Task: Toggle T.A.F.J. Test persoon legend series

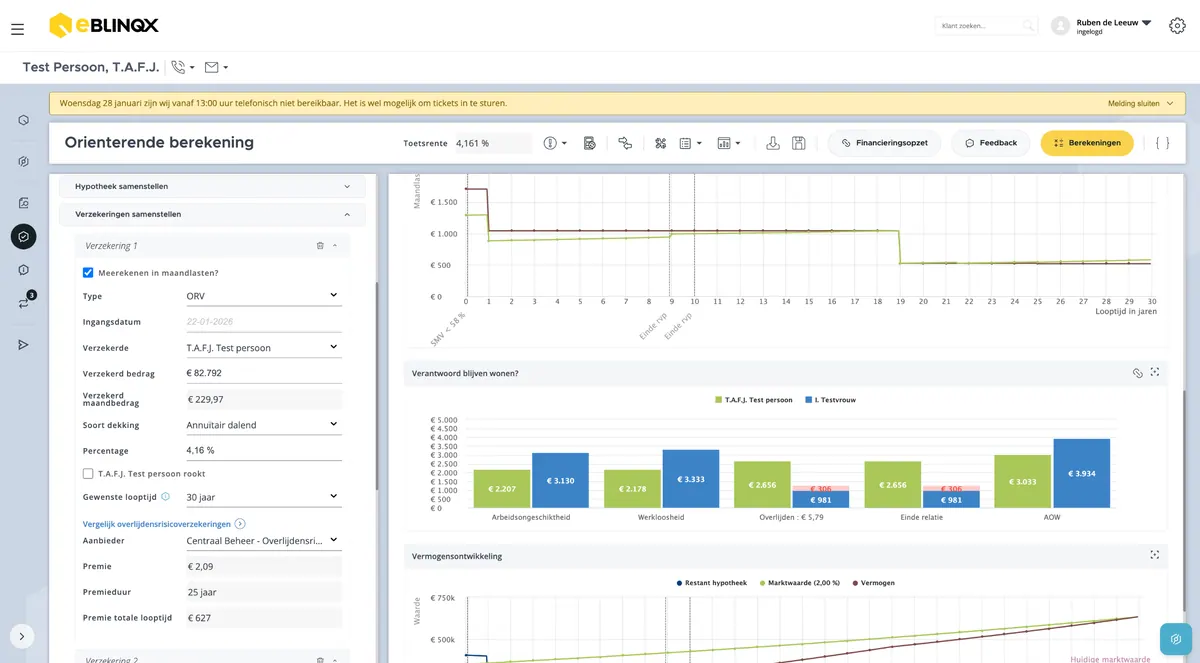Action: pyautogui.click(x=753, y=400)
